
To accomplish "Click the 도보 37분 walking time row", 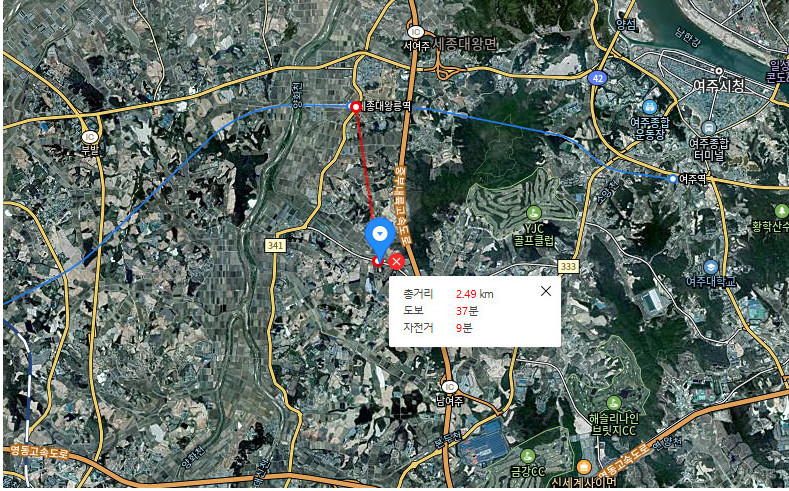I will pyautogui.click(x=441, y=311).
